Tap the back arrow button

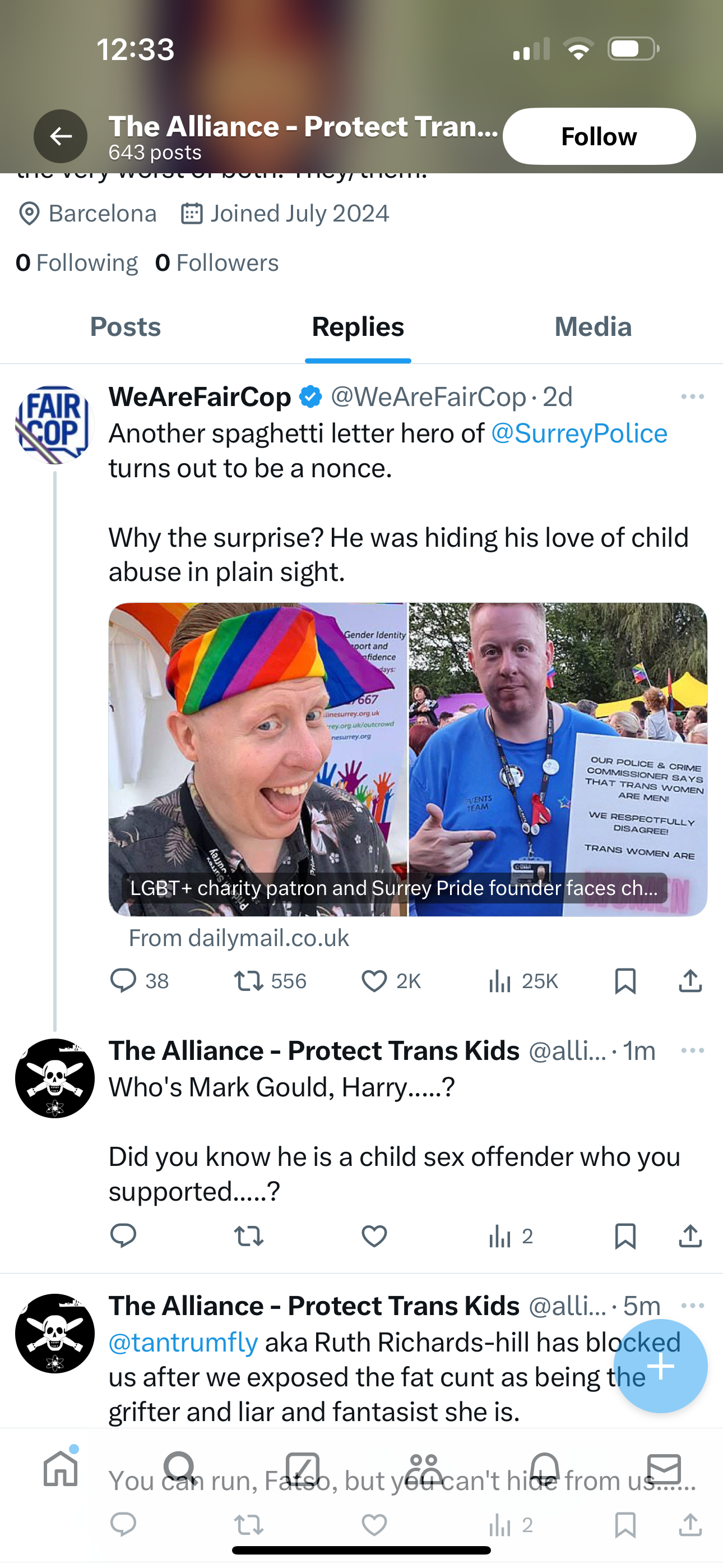(x=61, y=136)
